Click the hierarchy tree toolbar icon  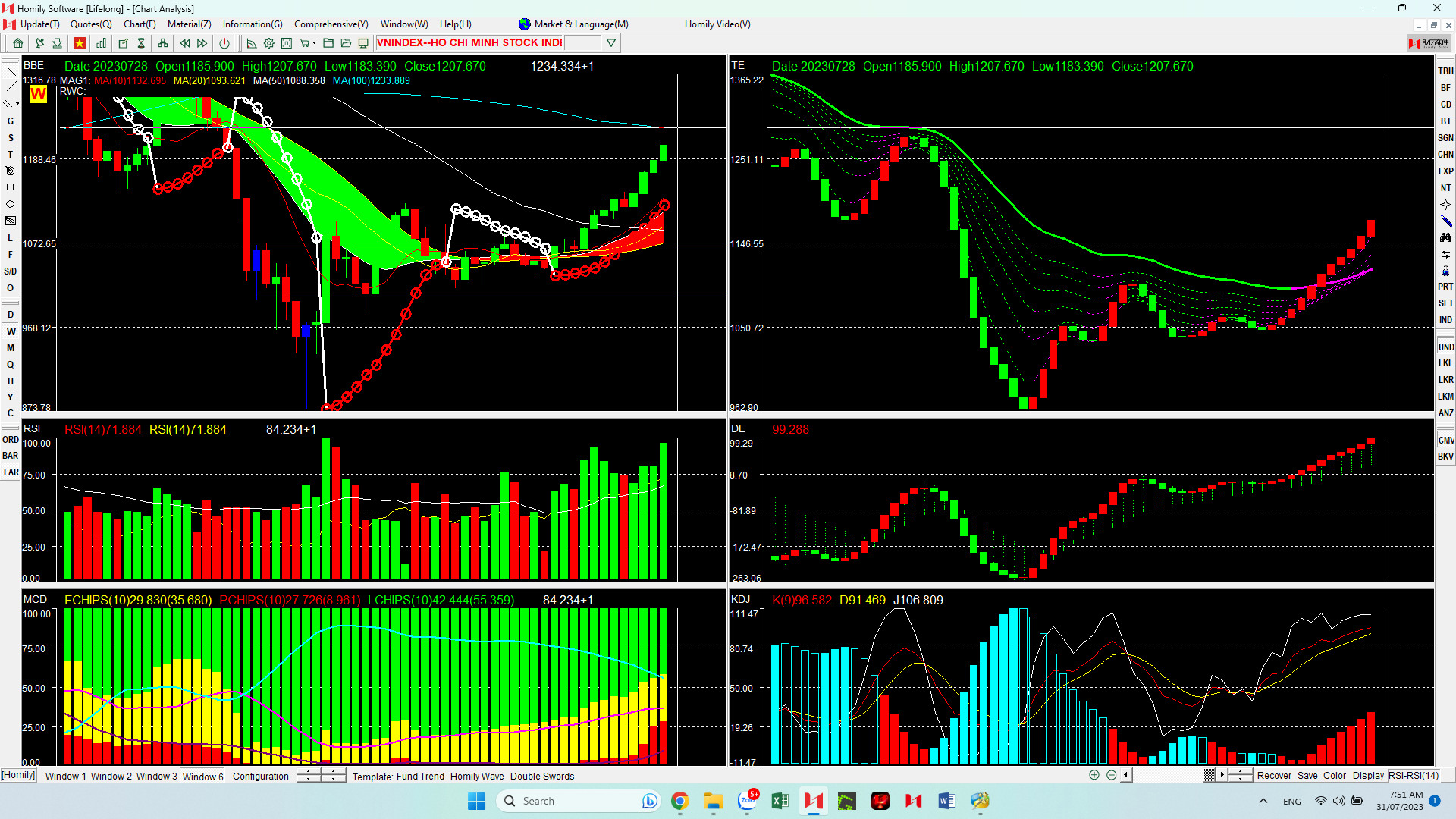pos(162,43)
